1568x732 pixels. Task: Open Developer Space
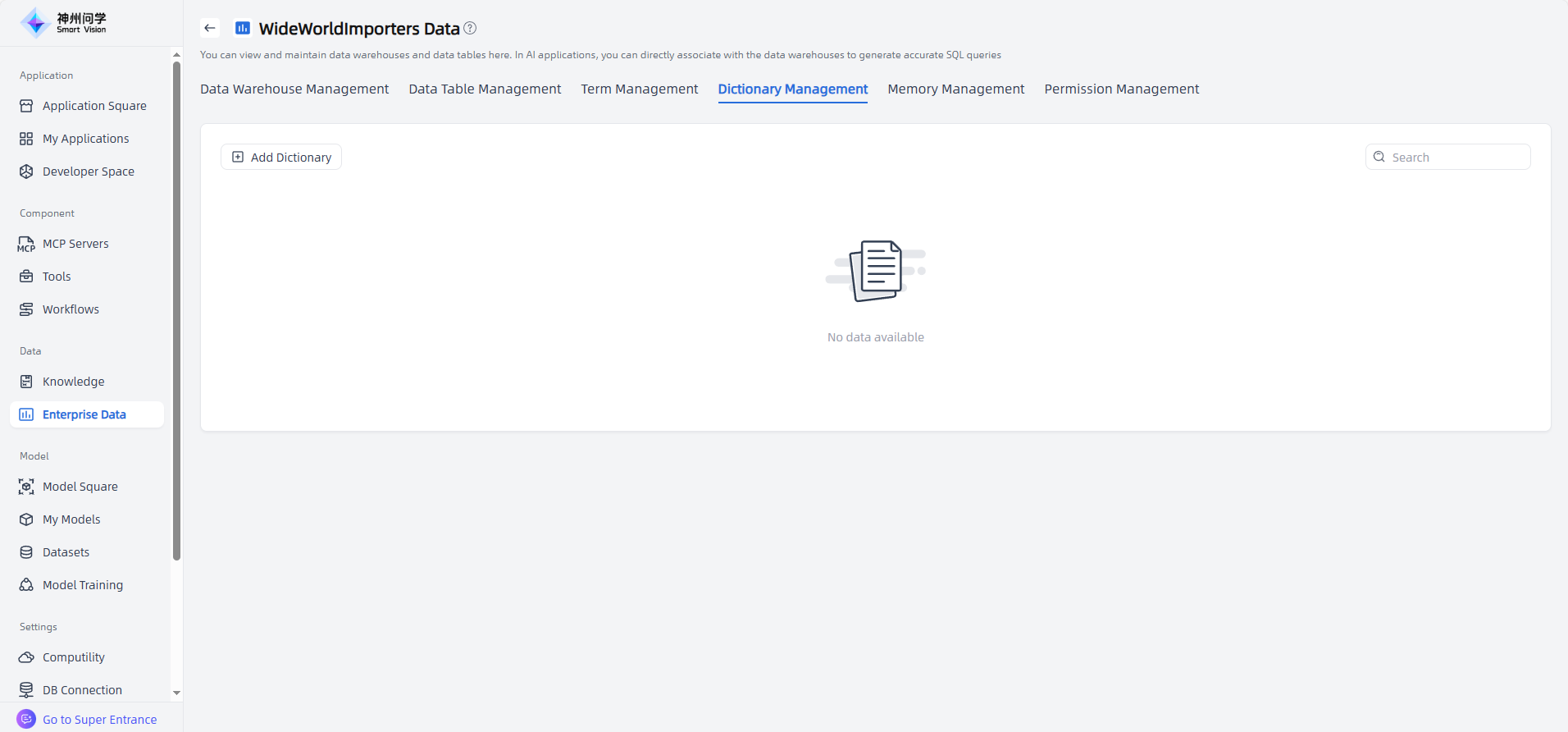pyautogui.click(x=88, y=172)
